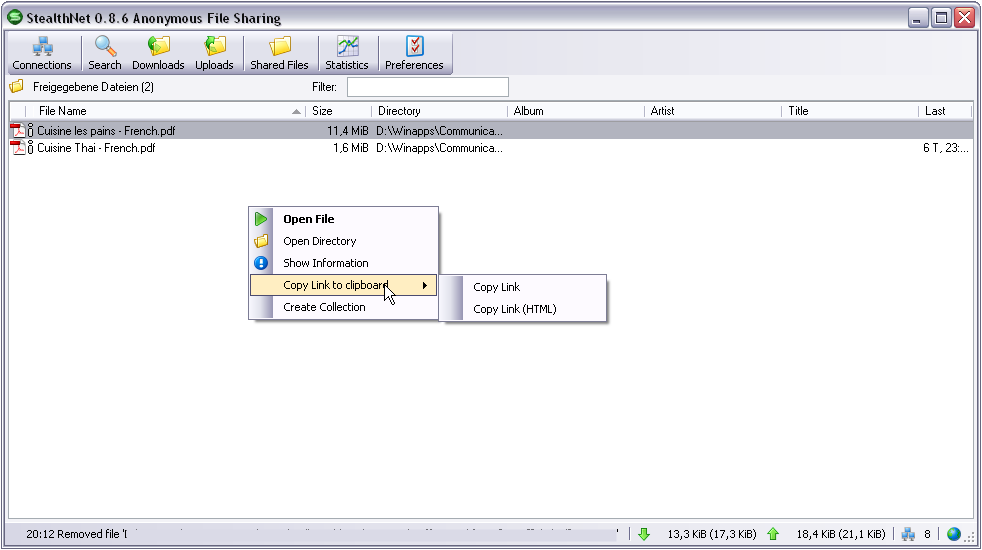Click the submenu arrow on Copy Link to clipboard

click(425, 286)
